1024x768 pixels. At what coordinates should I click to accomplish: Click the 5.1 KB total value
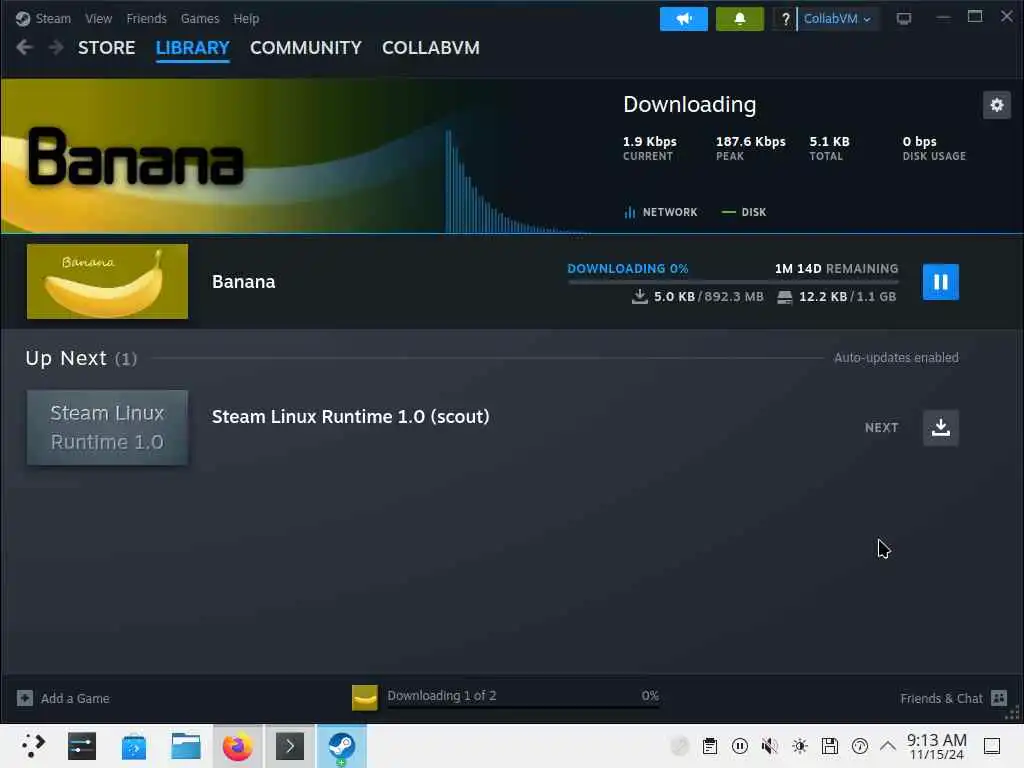click(829, 141)
